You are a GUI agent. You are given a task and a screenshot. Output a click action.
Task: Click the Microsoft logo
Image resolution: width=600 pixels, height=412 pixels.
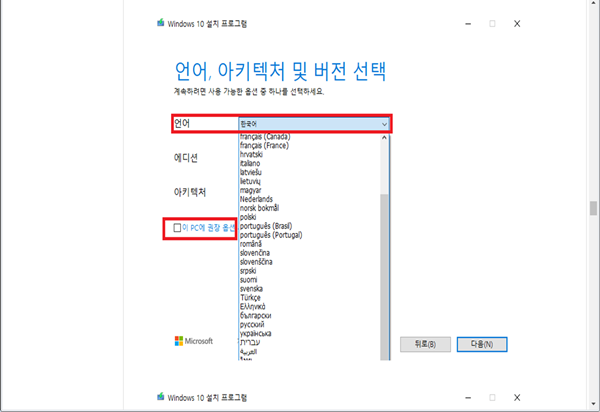193,341
